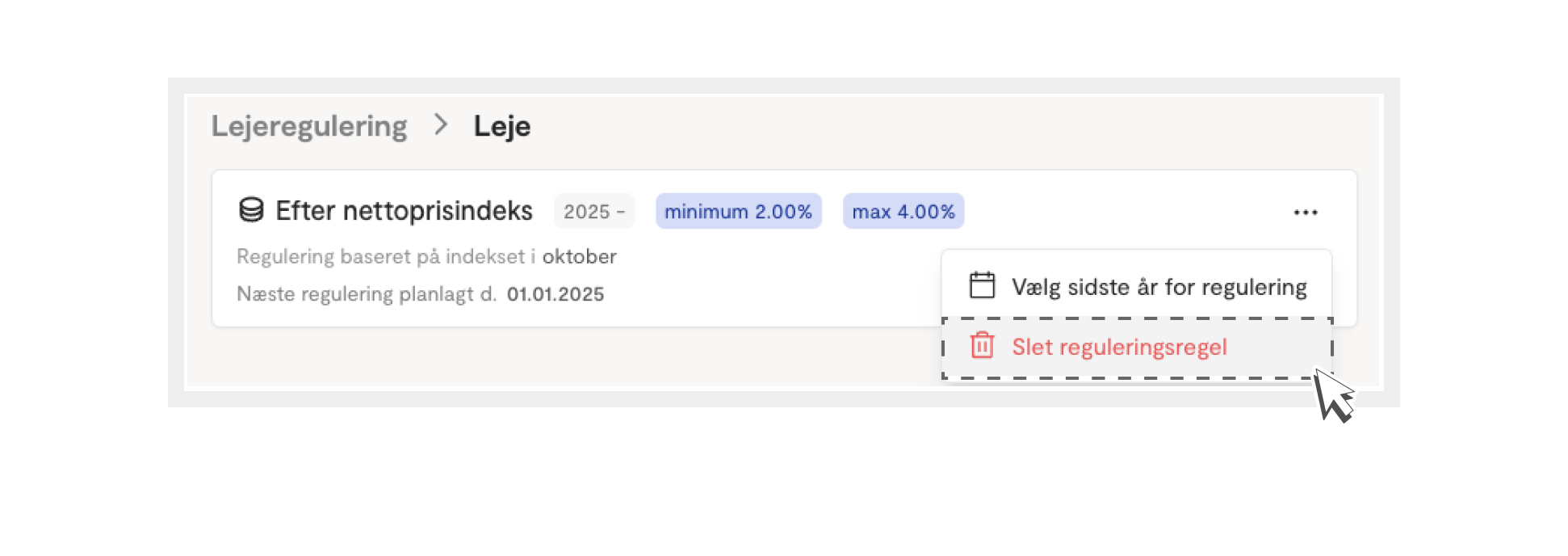Click the 01.01.2025 next regulation date
Viewport: 1568px width, 556px height.
[556, 294]
